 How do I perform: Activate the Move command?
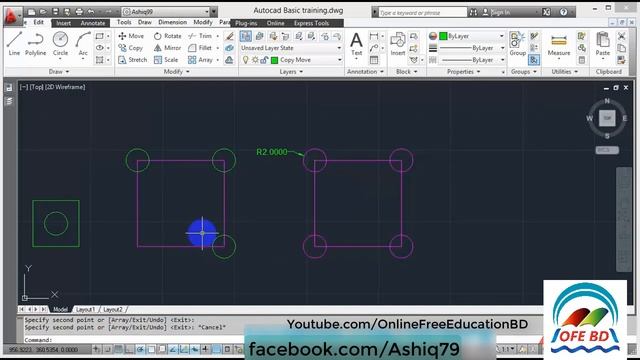click(x=131, y=36)
